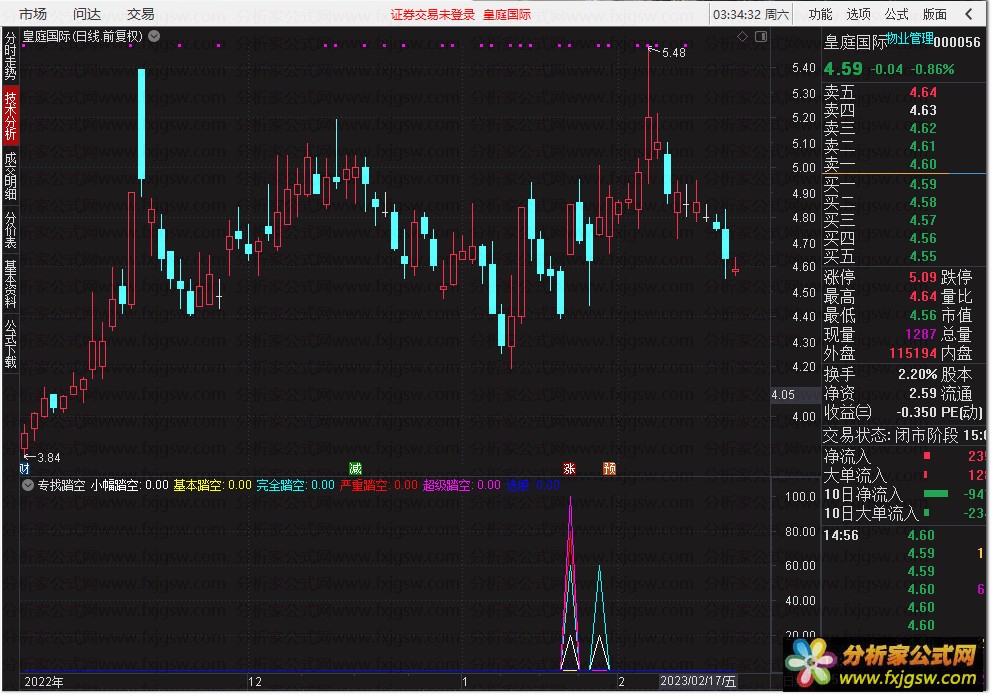This screenshot has width=993, height=695.
Task: Click the clock showing 03:34:32 周六
Action: (750, 14)
